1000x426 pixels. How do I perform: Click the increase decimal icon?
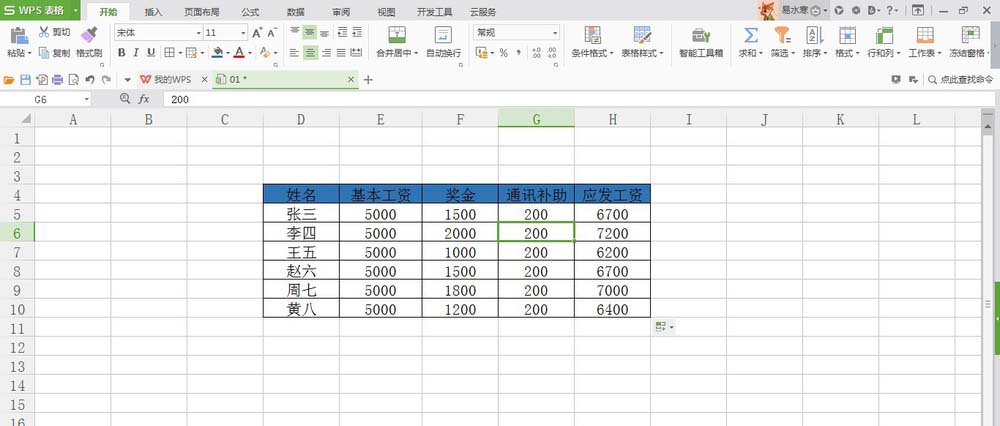click(x=536, y=53)
